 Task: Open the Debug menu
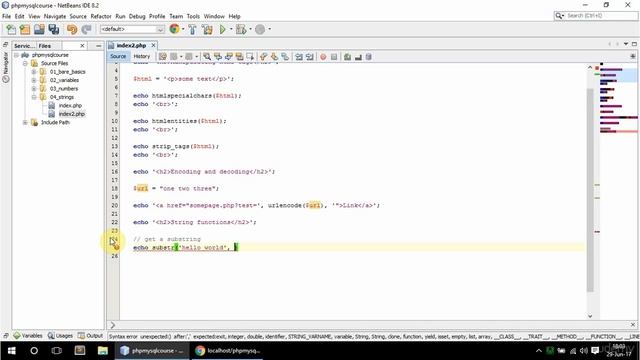pos(137,16)
